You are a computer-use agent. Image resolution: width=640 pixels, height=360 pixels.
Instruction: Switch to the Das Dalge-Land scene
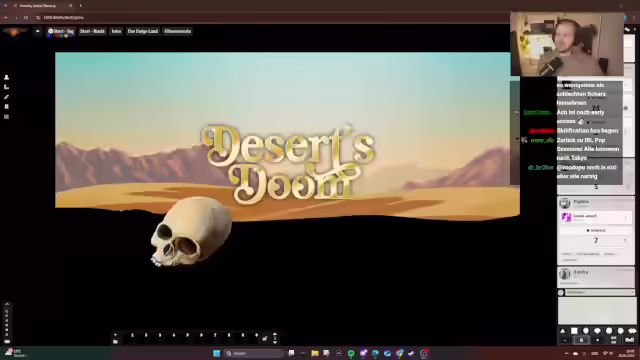142,31
